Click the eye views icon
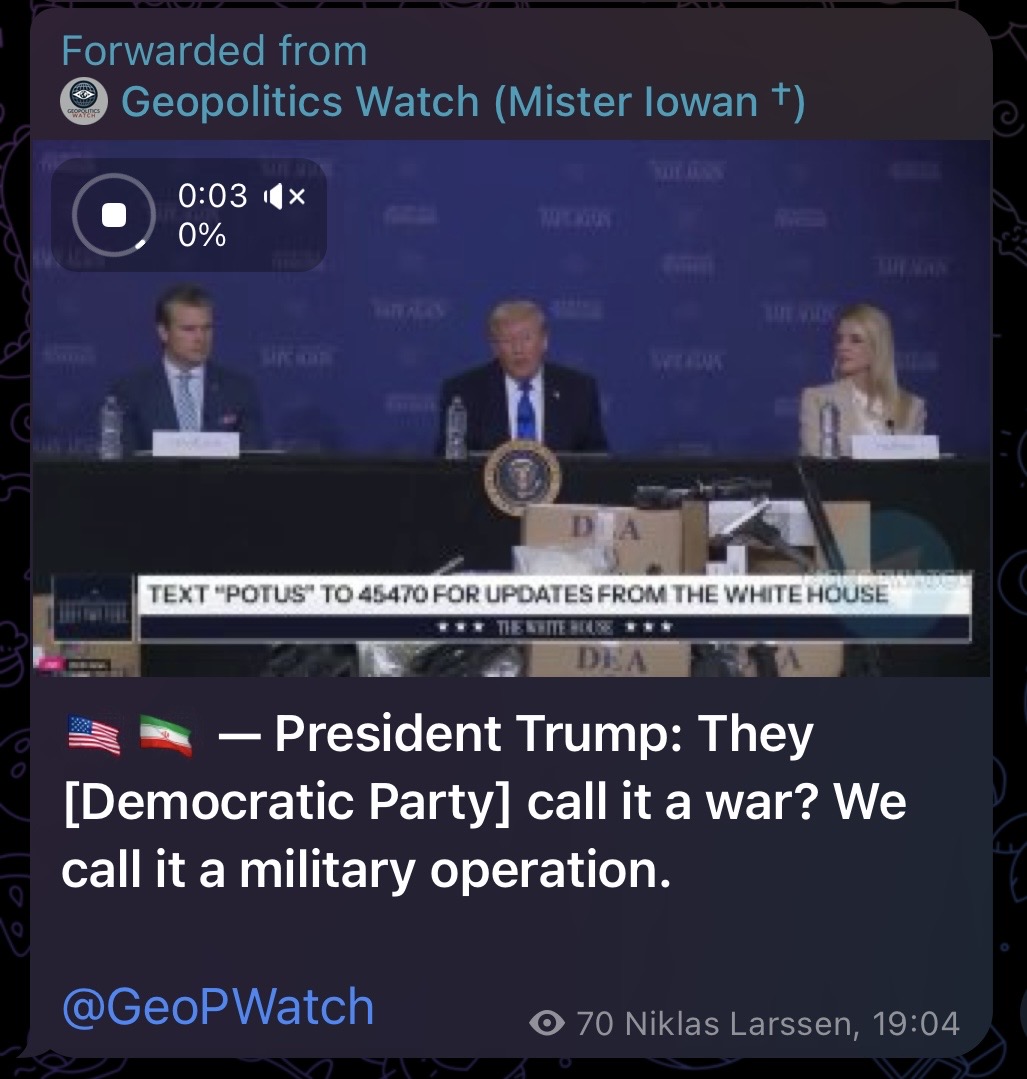This screenshot has width=1027, height=1079. pos(547,1023)
